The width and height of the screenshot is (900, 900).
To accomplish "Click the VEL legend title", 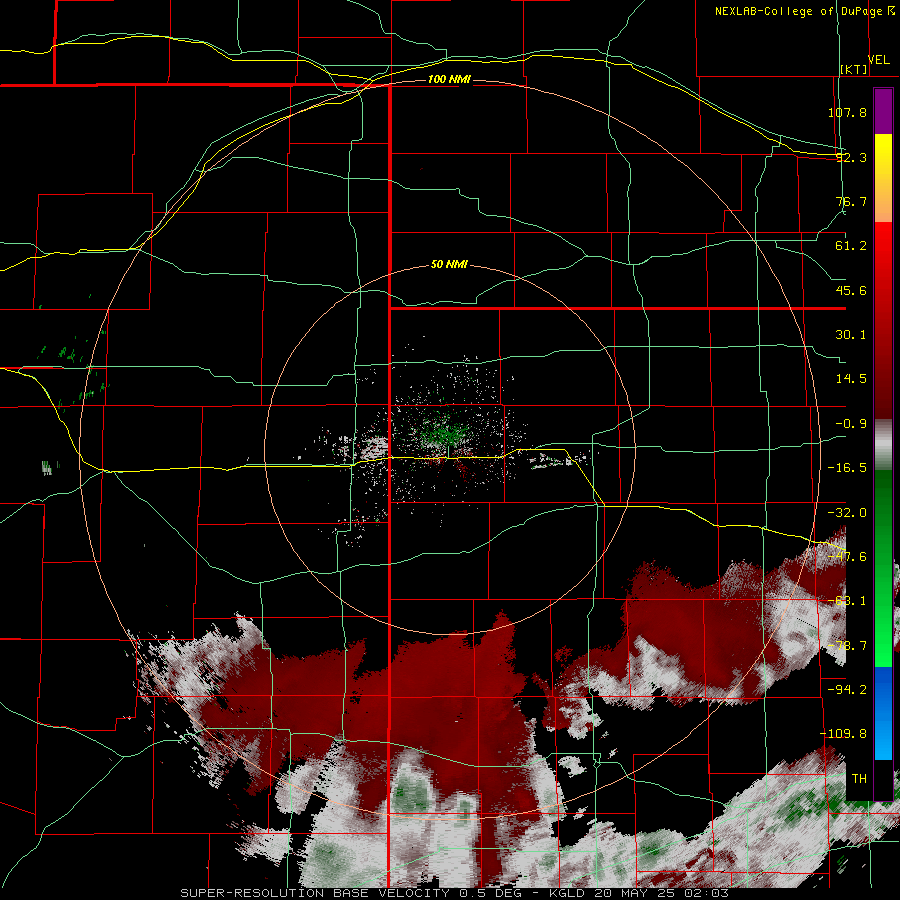I will tap(879, 59).
